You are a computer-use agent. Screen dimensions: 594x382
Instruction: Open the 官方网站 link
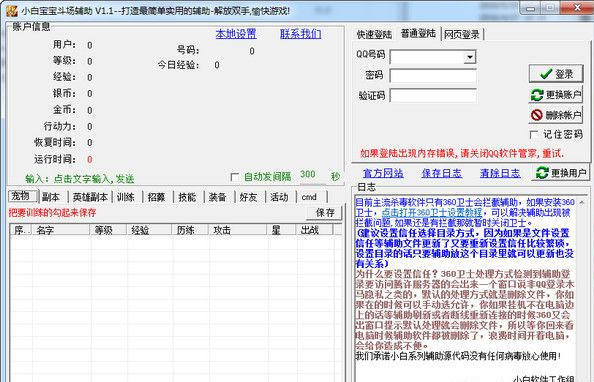[x=383, y=173]
